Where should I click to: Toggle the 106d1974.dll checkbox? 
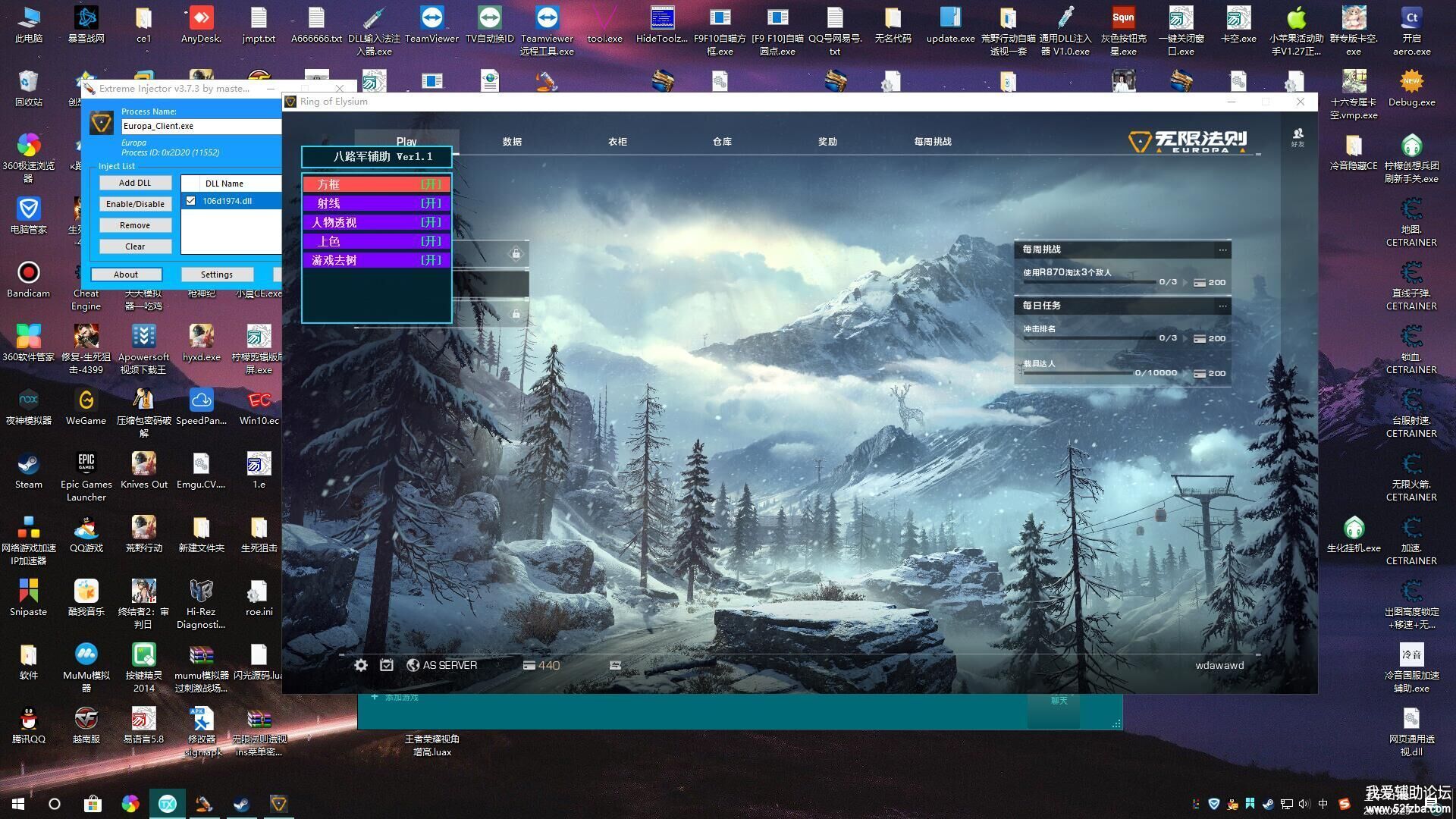point(191,201)
